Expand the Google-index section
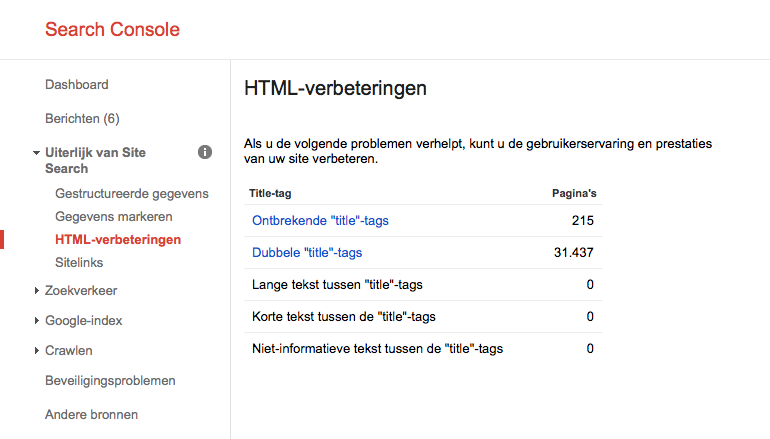Viewport: 770px width, 439px height. click(36, 321)
